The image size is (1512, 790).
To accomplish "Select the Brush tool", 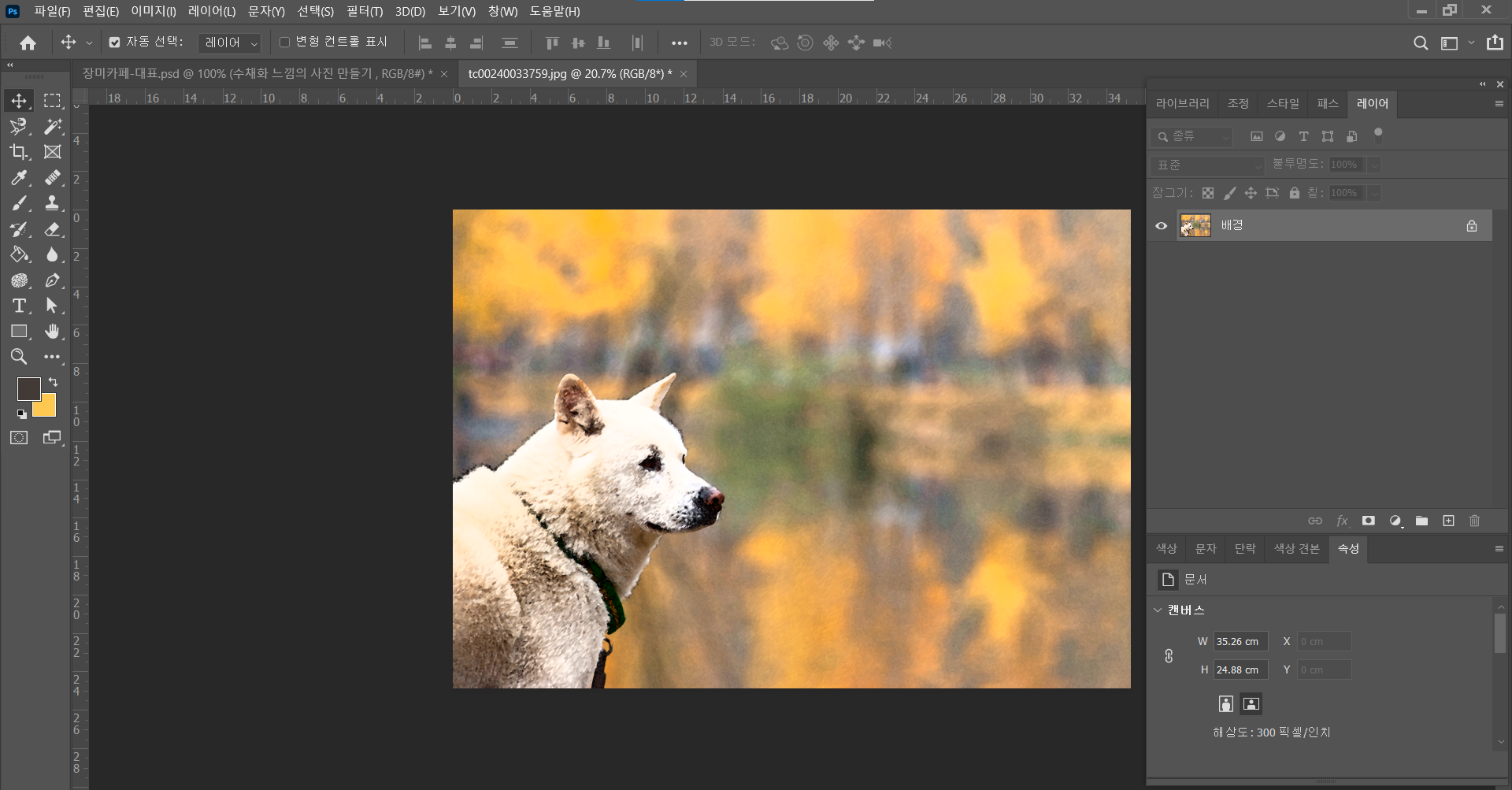I will pyautogui.click(x=19, y=204).
